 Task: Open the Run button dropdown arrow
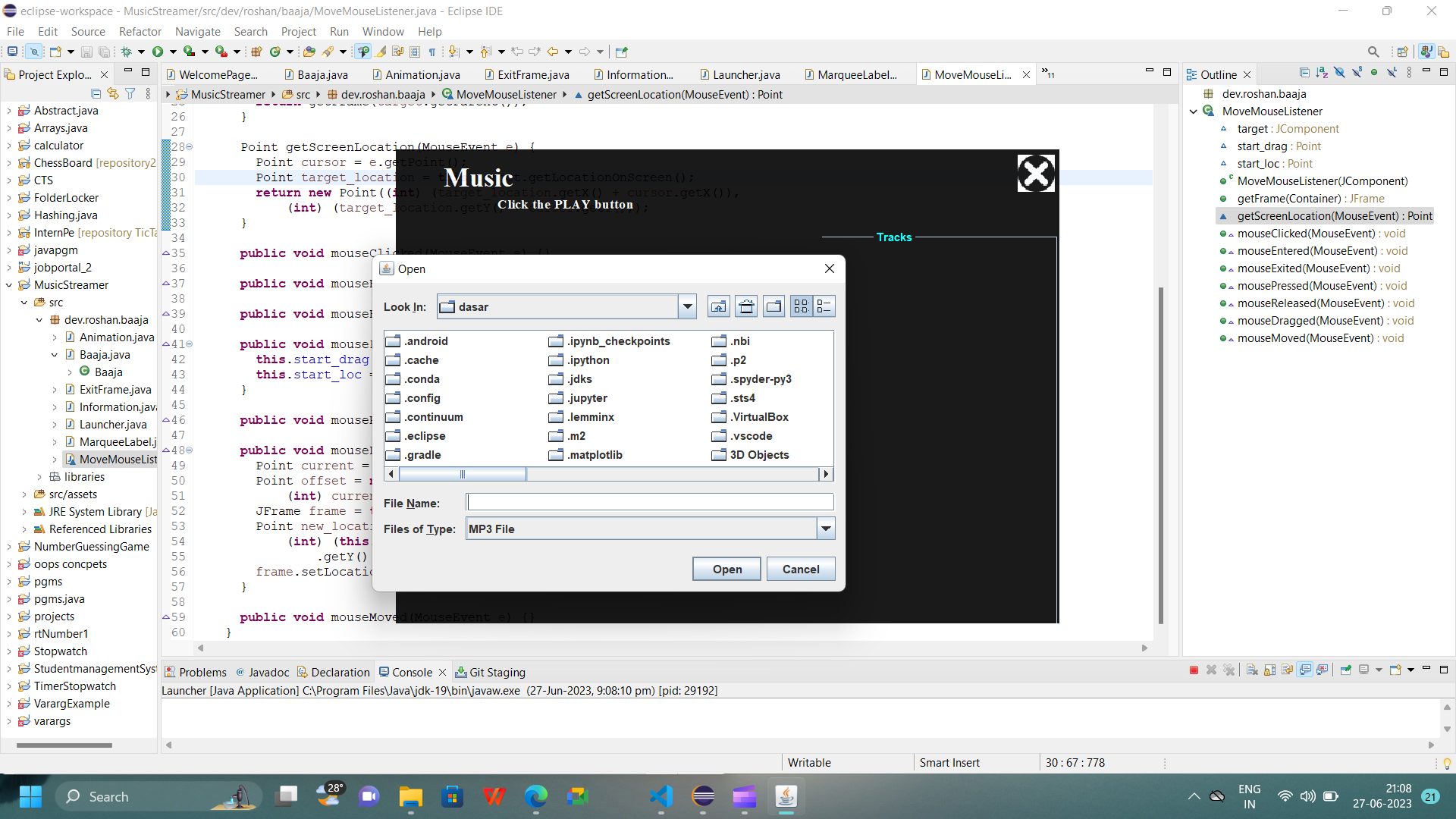point(173,52)
